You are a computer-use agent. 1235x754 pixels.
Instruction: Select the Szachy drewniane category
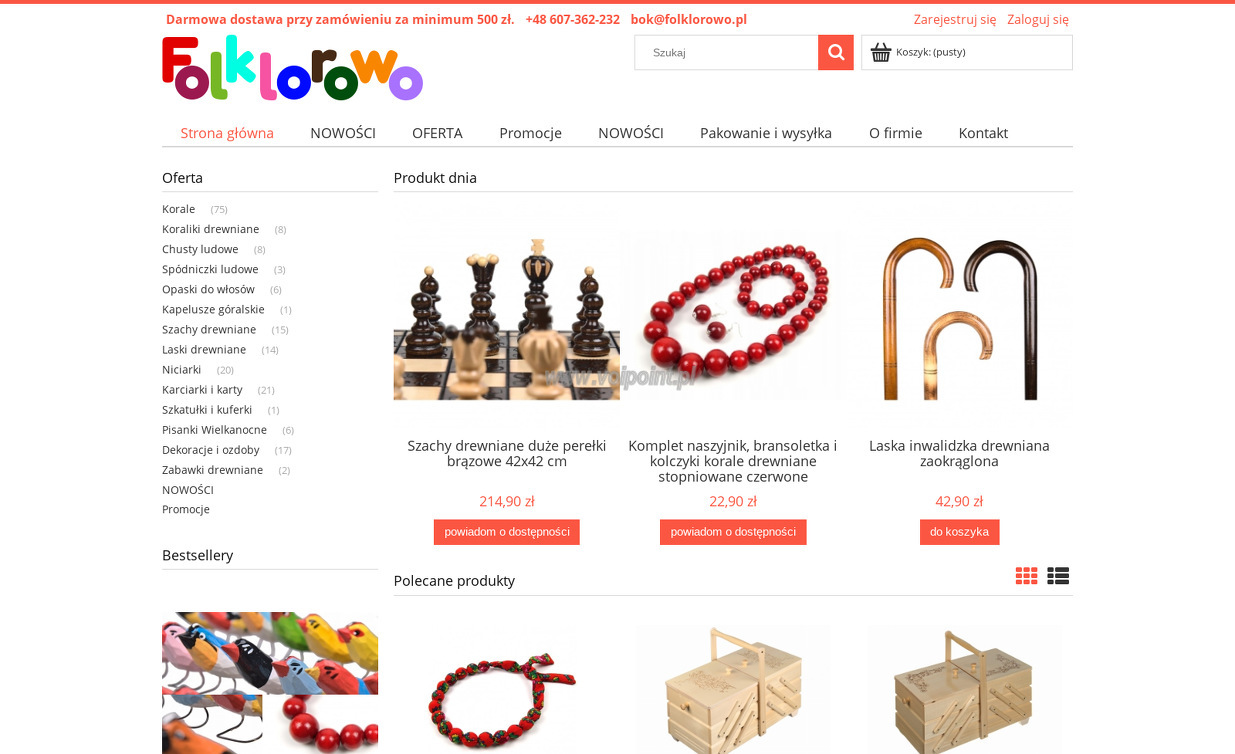pos(209,329)
